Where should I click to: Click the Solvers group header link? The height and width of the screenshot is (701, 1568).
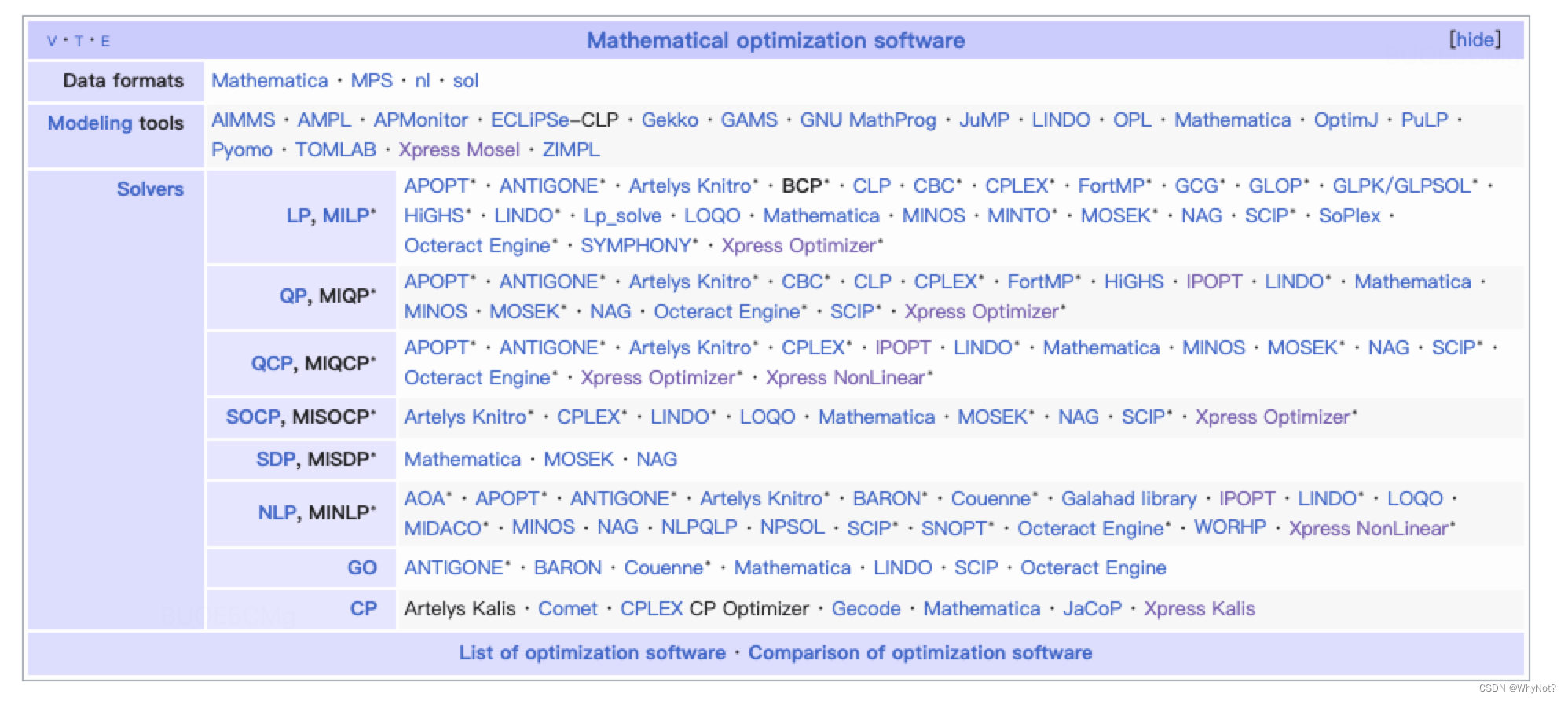(150, 189)
